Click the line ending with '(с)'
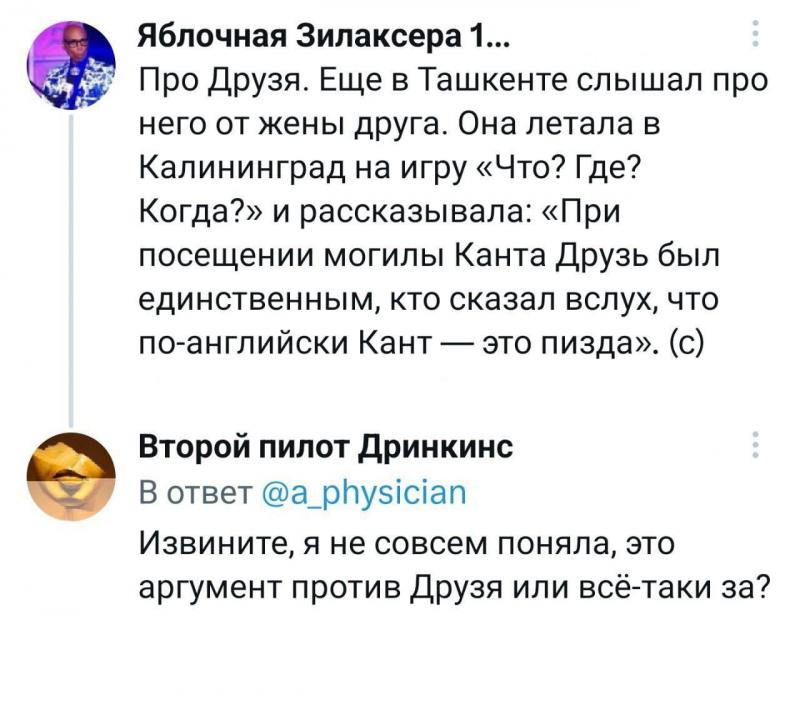800x712 pixels. click(421, 342)
